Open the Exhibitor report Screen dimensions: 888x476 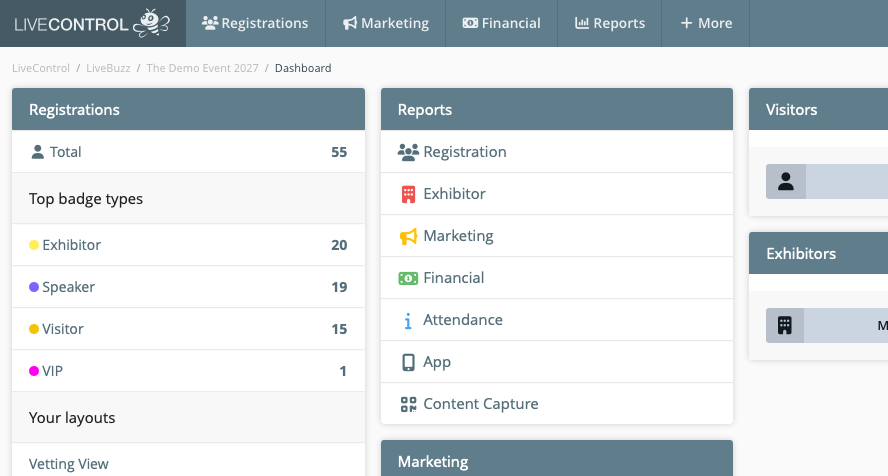[557, 194]
